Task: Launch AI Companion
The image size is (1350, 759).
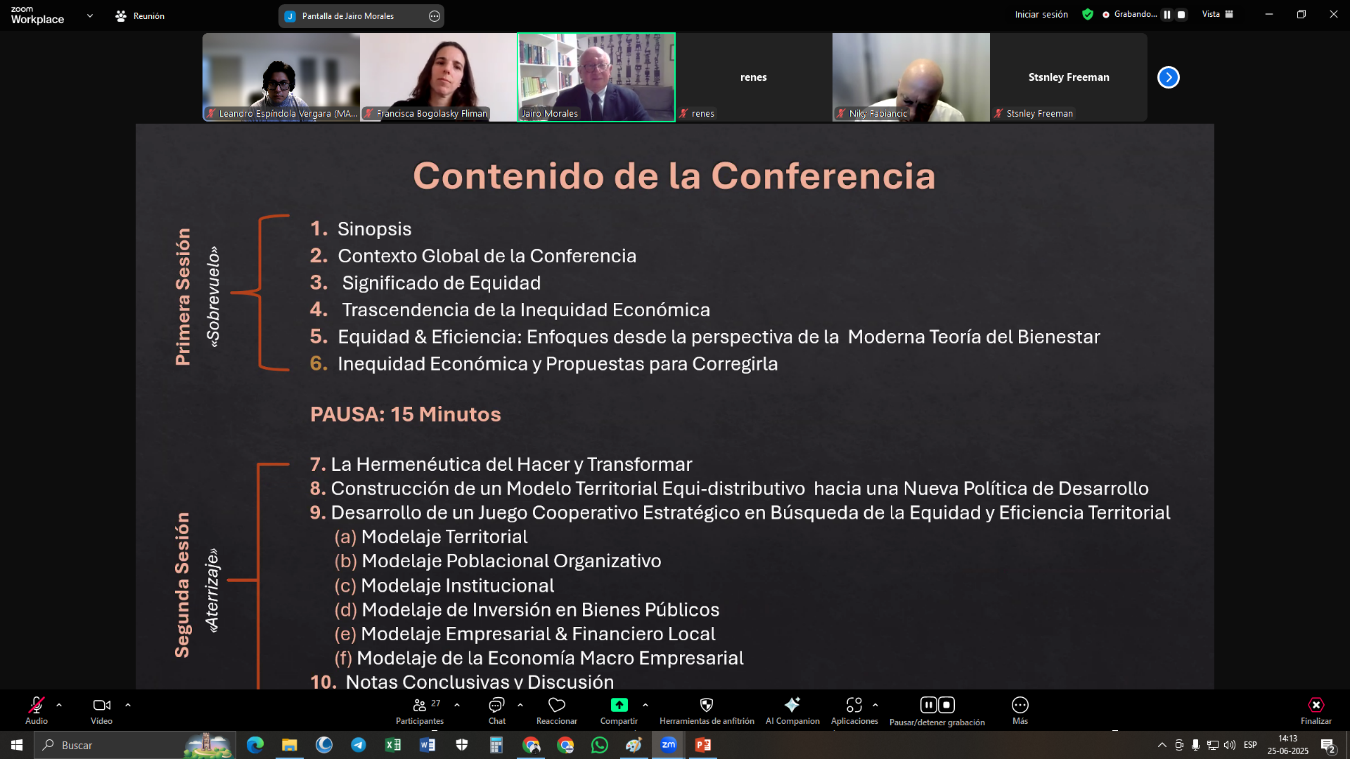Action: (792, 710)
